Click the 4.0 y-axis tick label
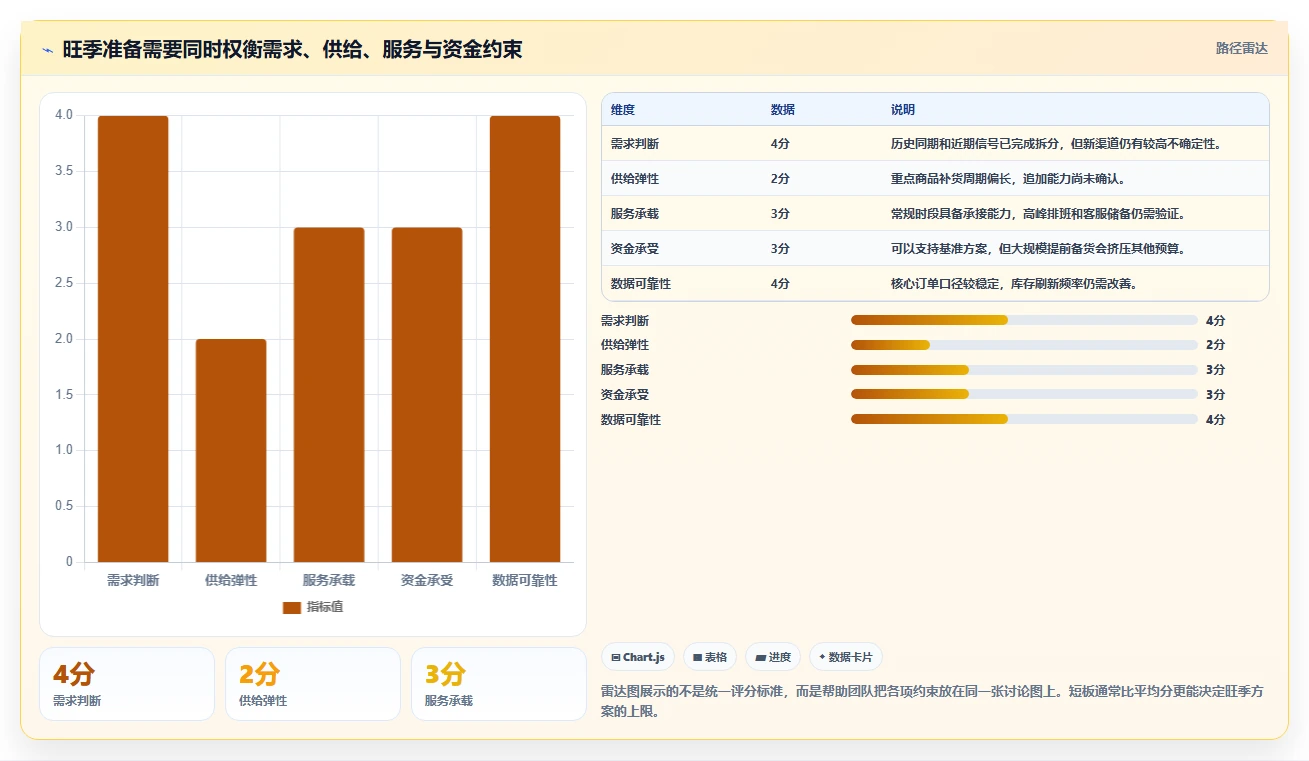This screenshot has width=1309, height=761. (x=64, y=115)
